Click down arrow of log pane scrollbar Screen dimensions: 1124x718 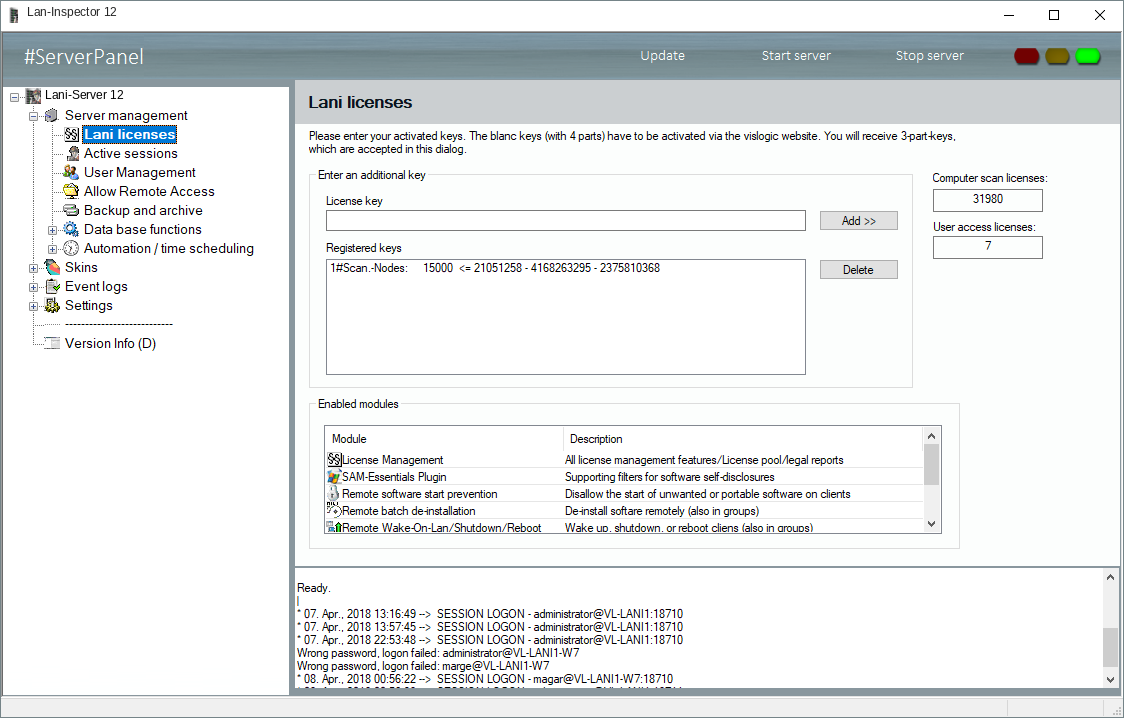pos(1110,680)
